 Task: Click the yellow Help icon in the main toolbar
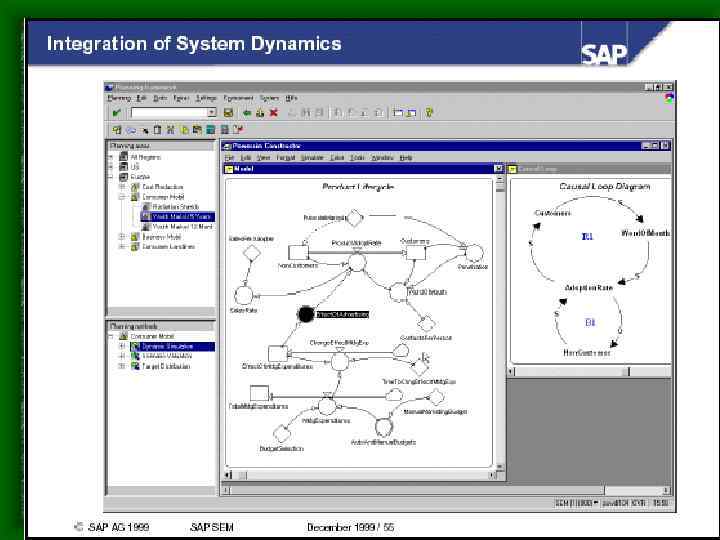[x=429, y=112]
